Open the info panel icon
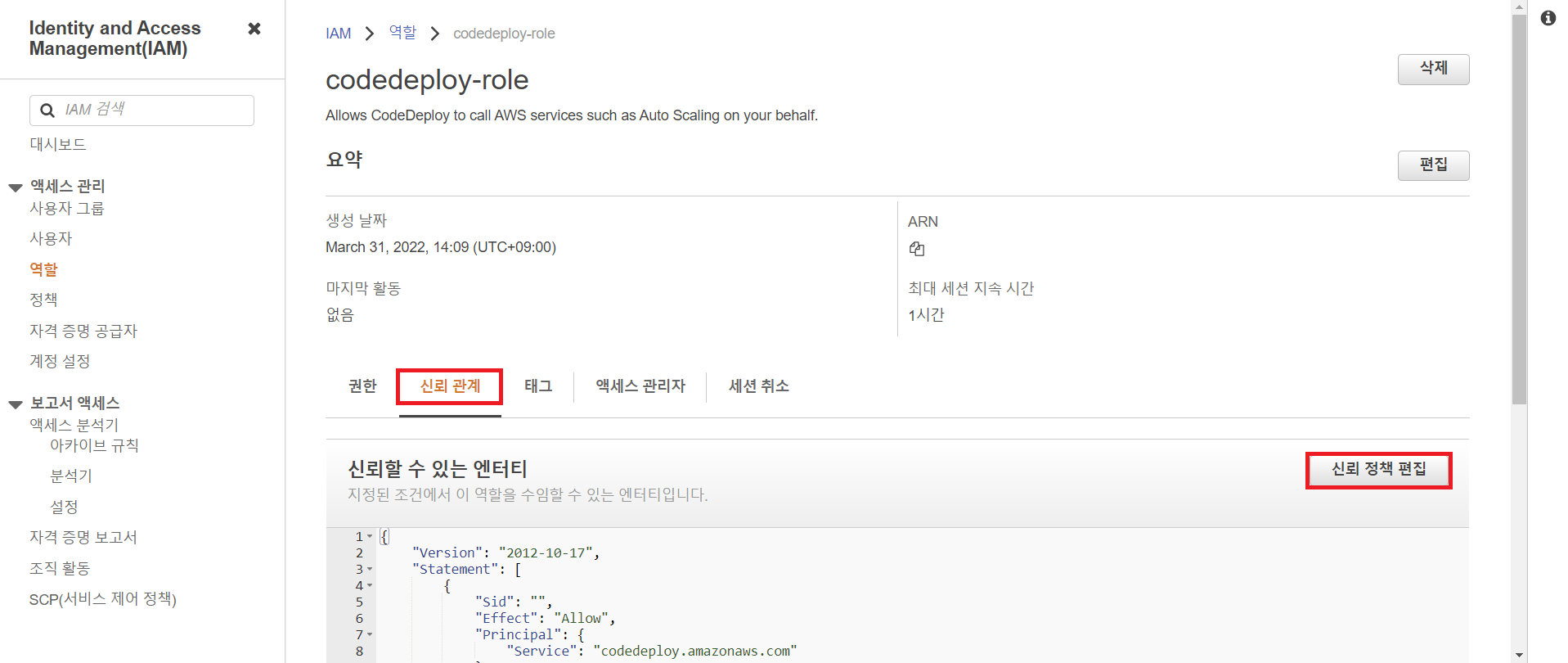1568x663 pixels. tap(1548, 18)
